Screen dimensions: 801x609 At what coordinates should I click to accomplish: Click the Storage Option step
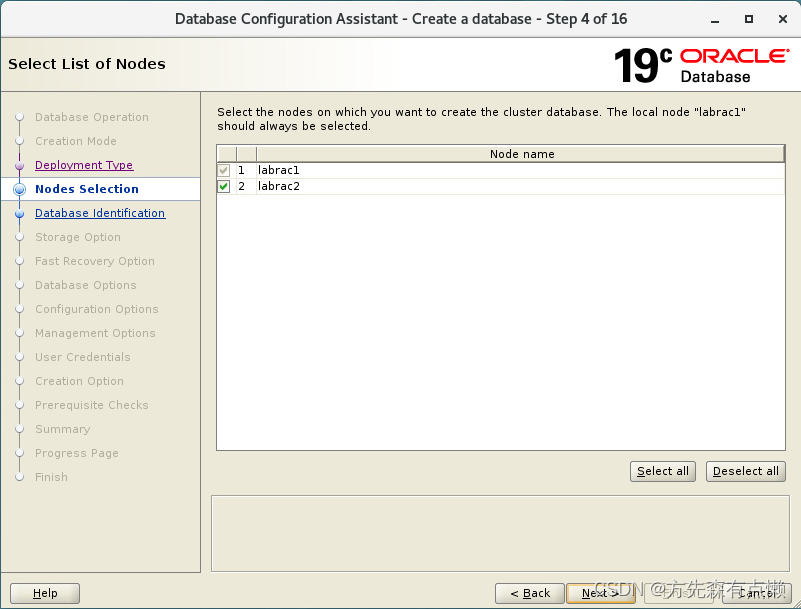(x=78, y=237)
